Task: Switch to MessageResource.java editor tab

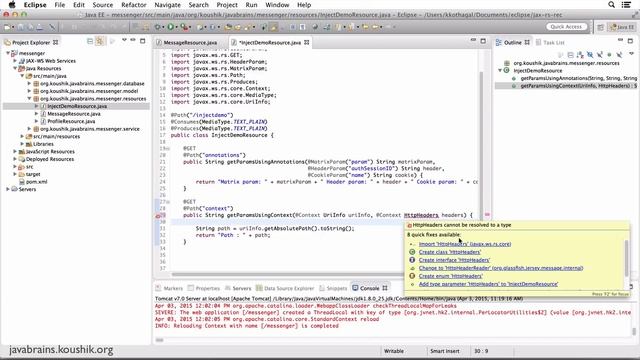Action: click(190, 42)
